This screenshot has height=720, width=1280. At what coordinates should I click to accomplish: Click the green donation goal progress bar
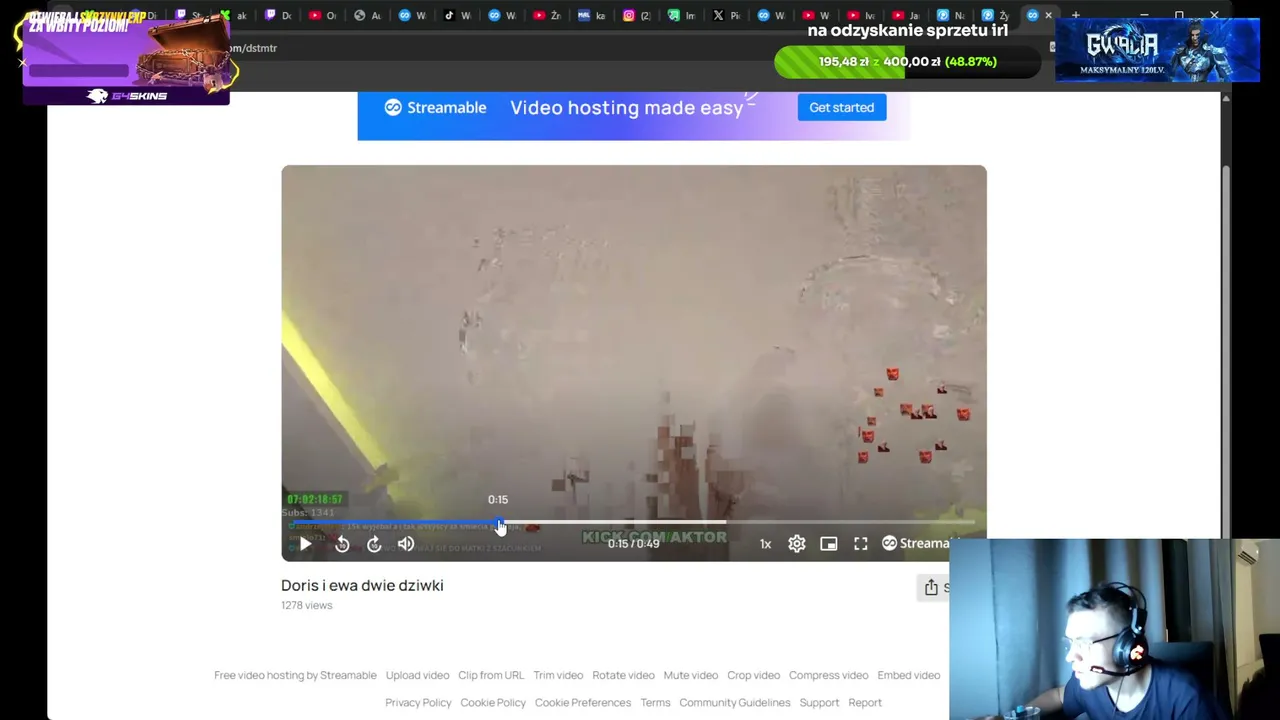pyautogui.click(x=908, y=62)
